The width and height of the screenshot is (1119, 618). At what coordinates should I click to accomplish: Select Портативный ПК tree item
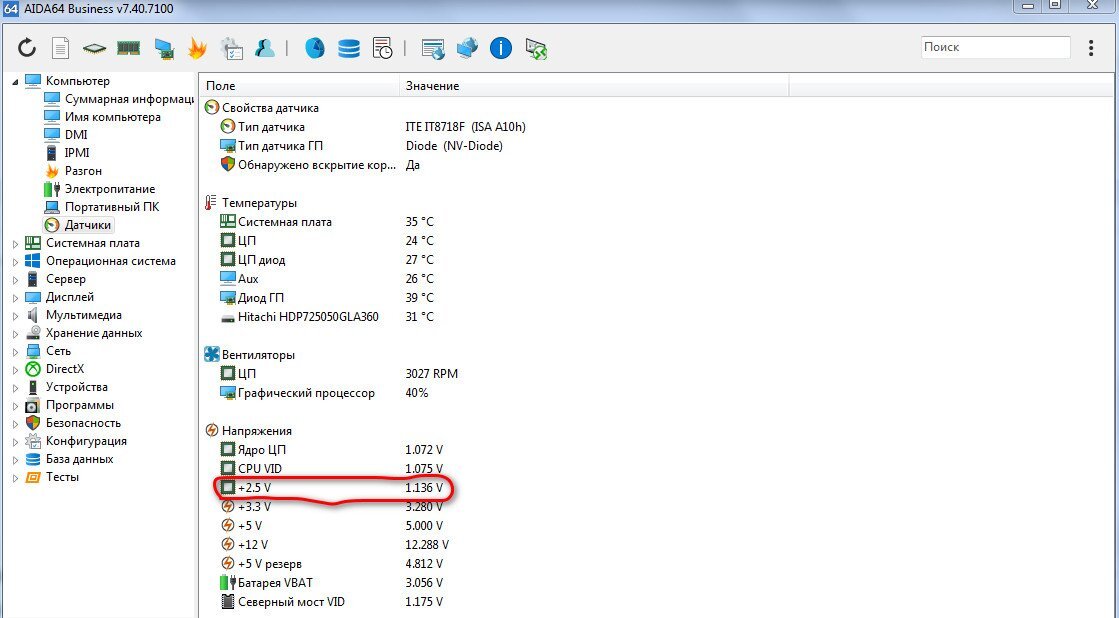click(101, 206)
